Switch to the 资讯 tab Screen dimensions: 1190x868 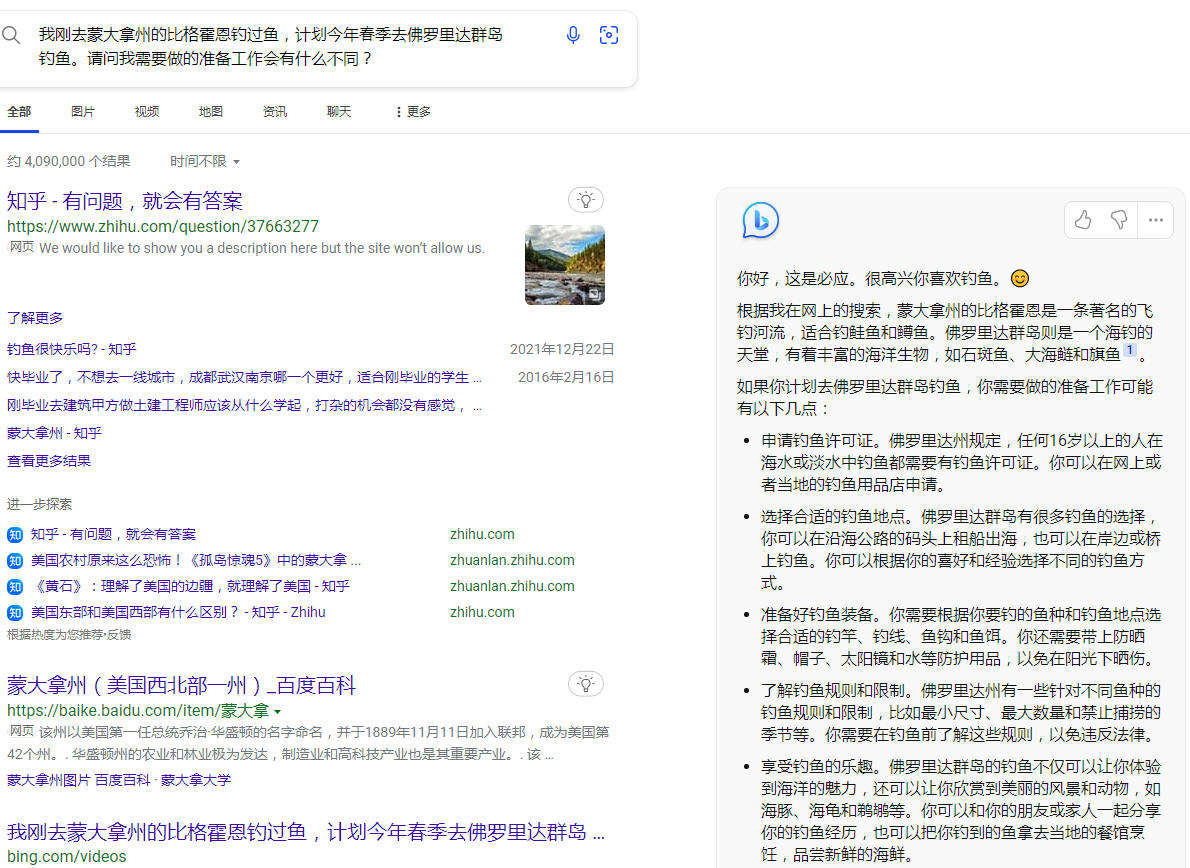[275, 112]
